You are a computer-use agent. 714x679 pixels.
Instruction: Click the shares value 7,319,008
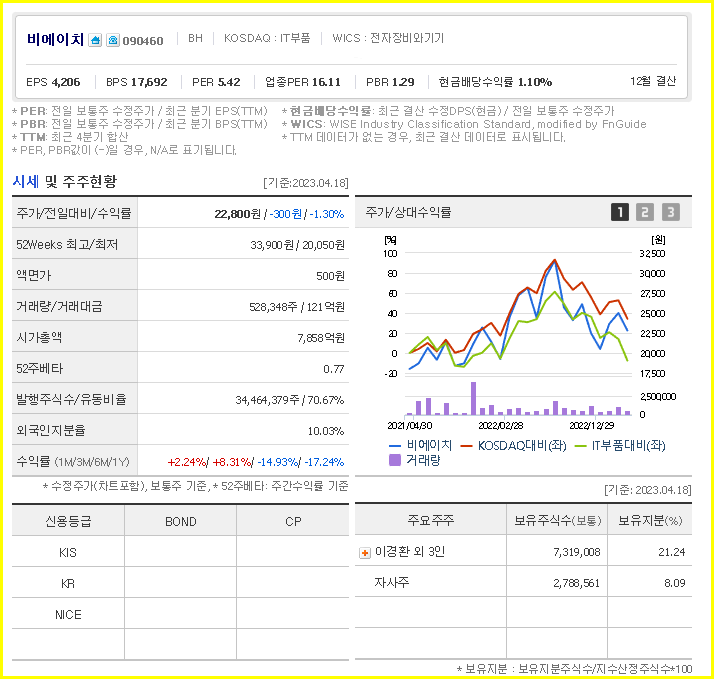576,552
